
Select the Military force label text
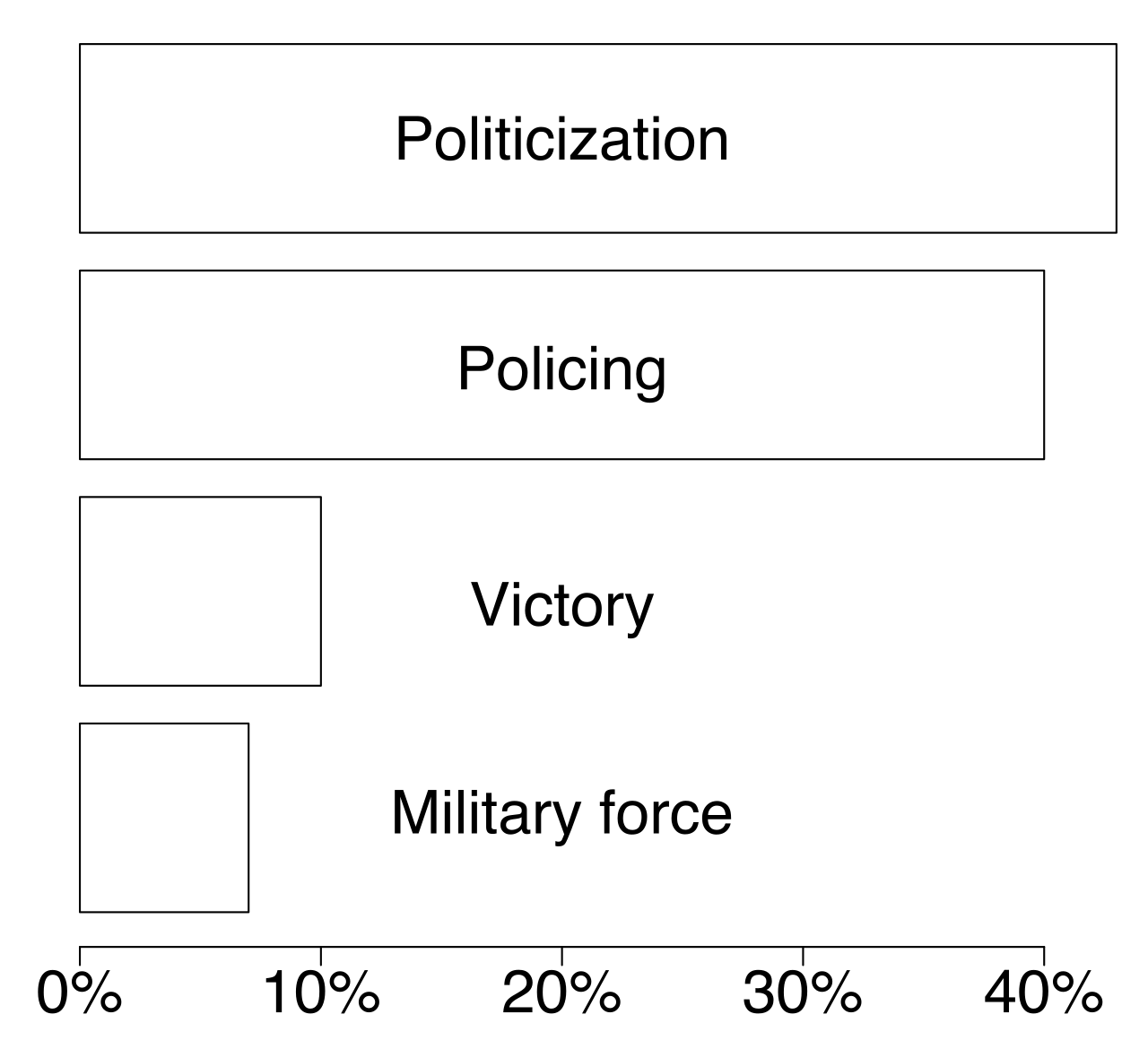[562, 813]
